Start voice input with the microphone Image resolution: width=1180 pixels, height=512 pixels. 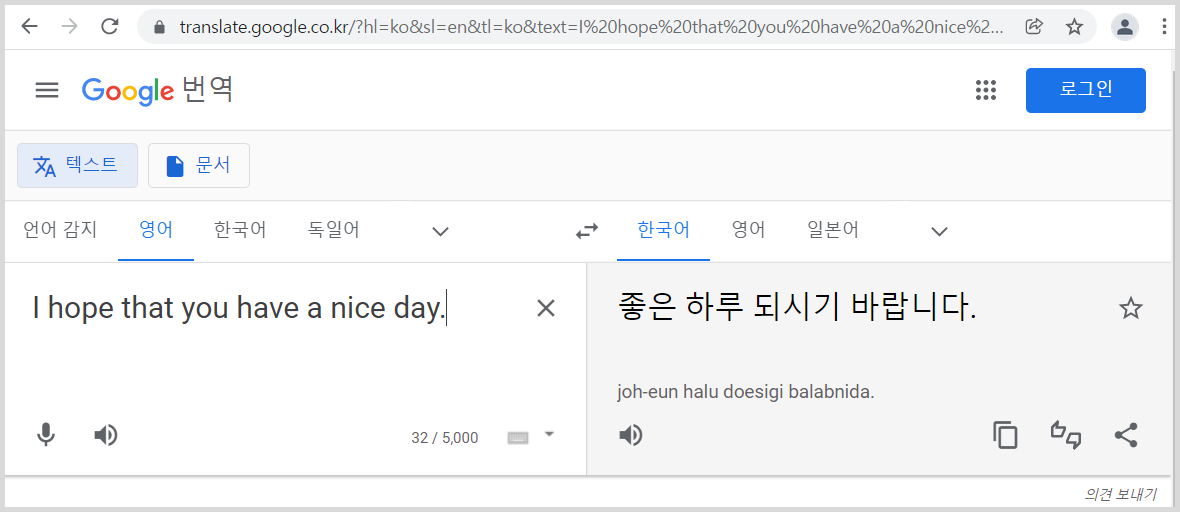click(46, 434)
